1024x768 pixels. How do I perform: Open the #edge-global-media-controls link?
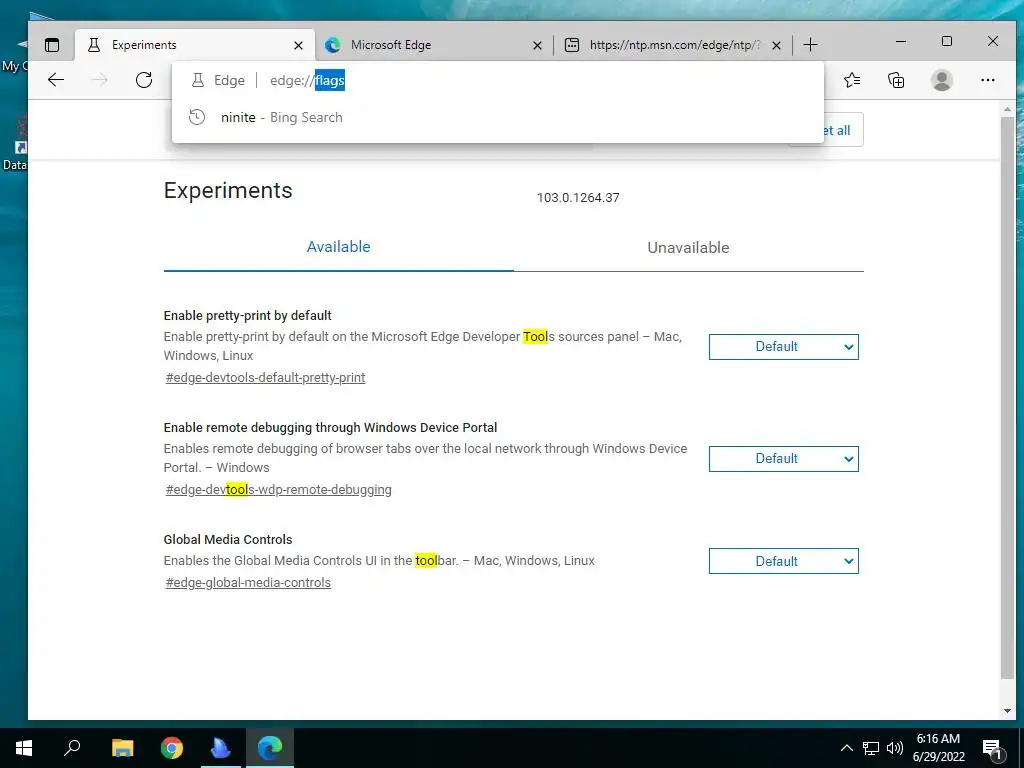click(x=248, y=583)
